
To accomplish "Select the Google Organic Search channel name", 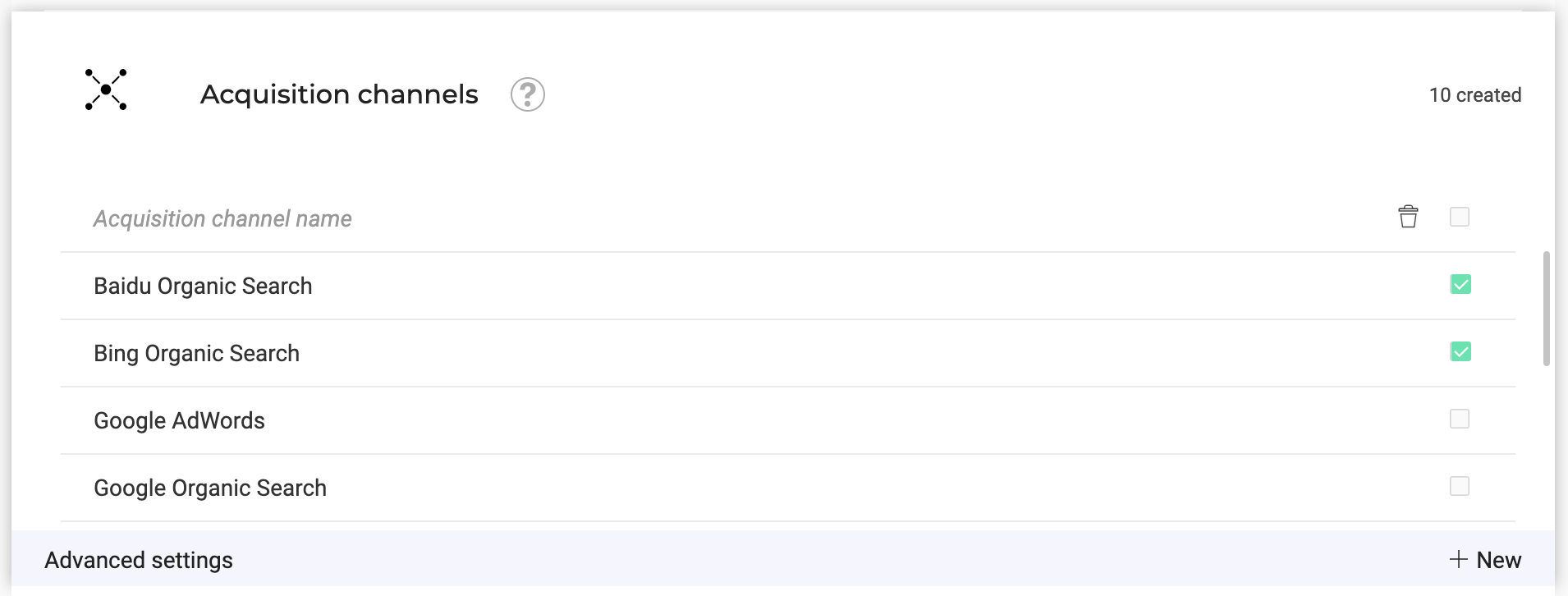I will pos(210,488).
